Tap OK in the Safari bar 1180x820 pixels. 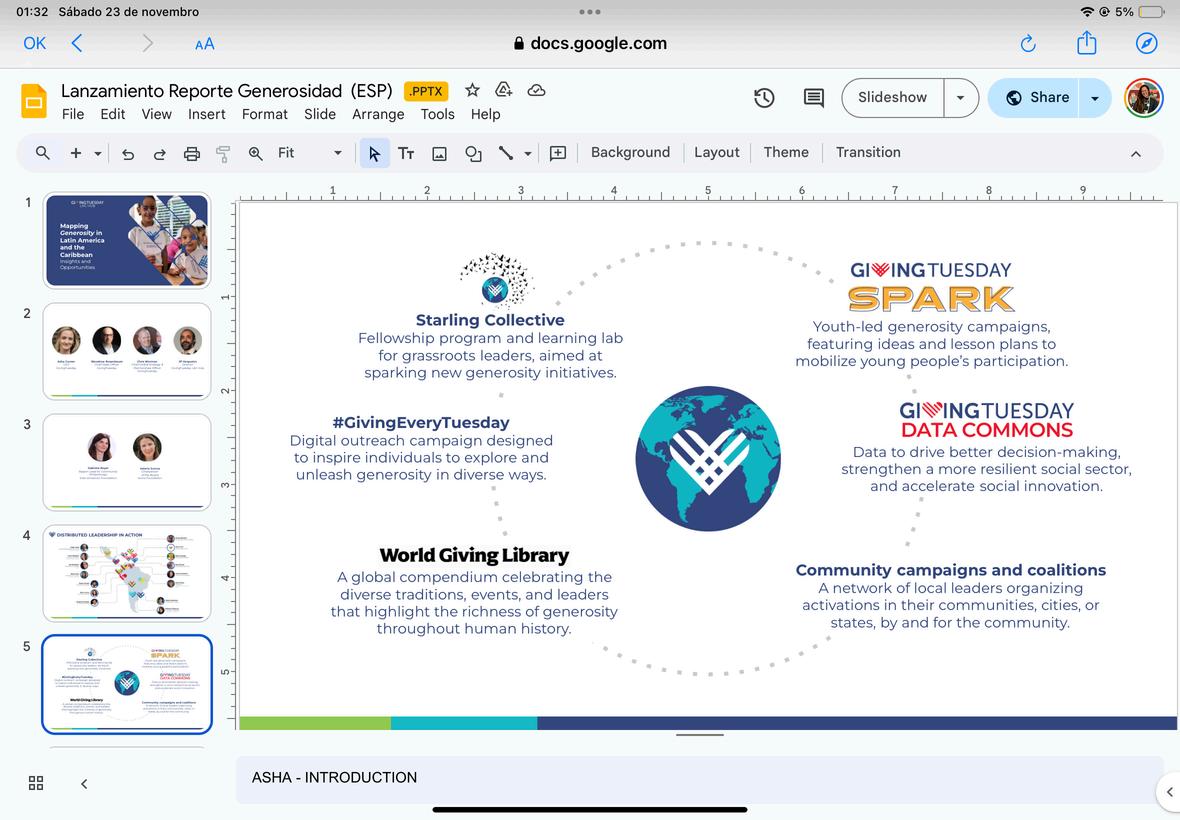(x=35, y=44)
